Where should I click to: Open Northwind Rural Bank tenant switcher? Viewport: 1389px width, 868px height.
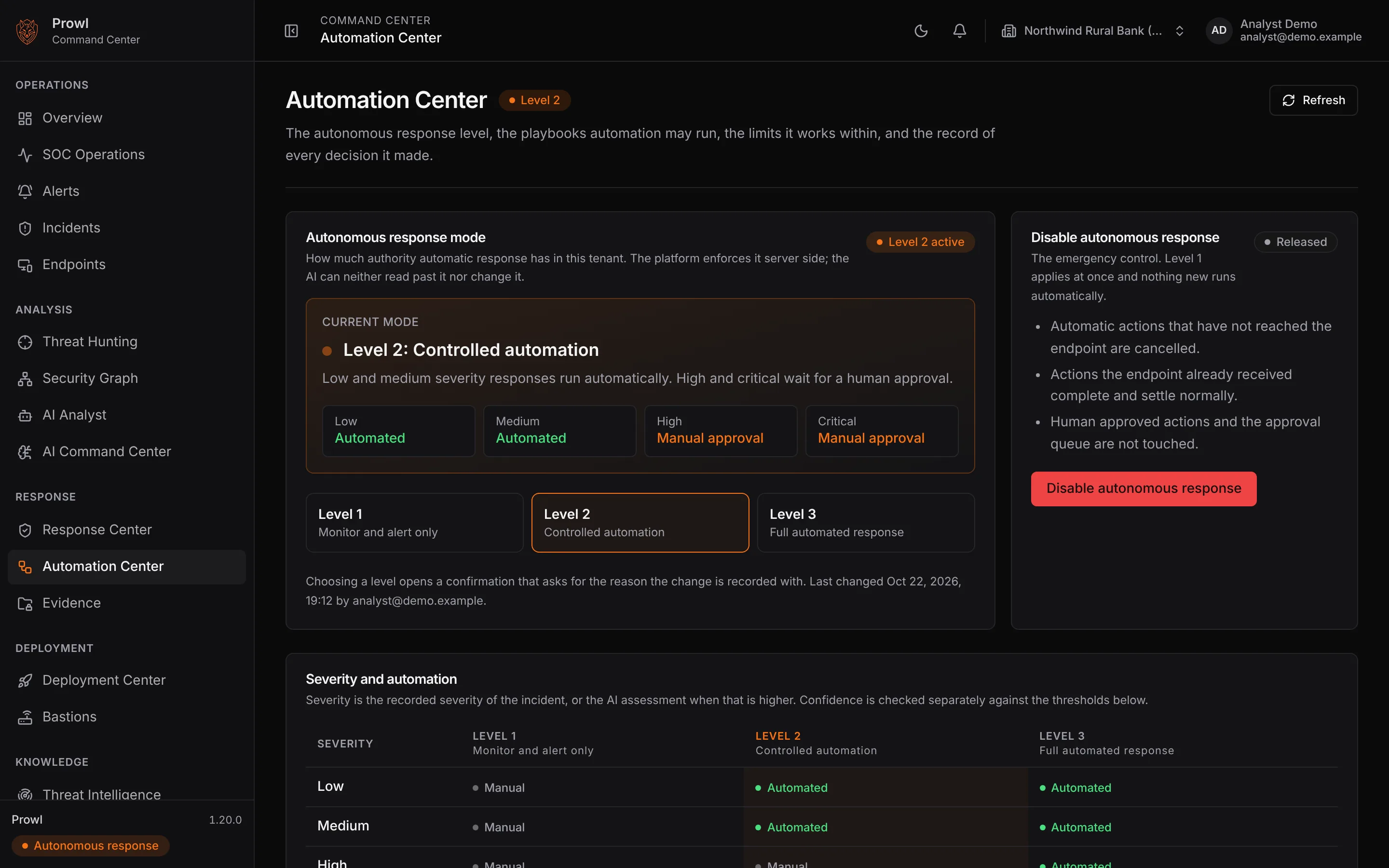(x=1093, y=30)
